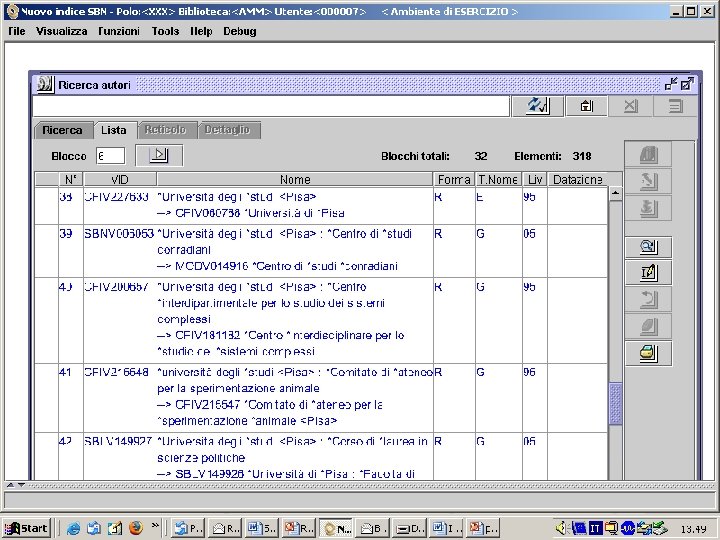Click the table scrollbar up arrow
Viewport: 720px width, 540px height.
click(x=615, y=193)
